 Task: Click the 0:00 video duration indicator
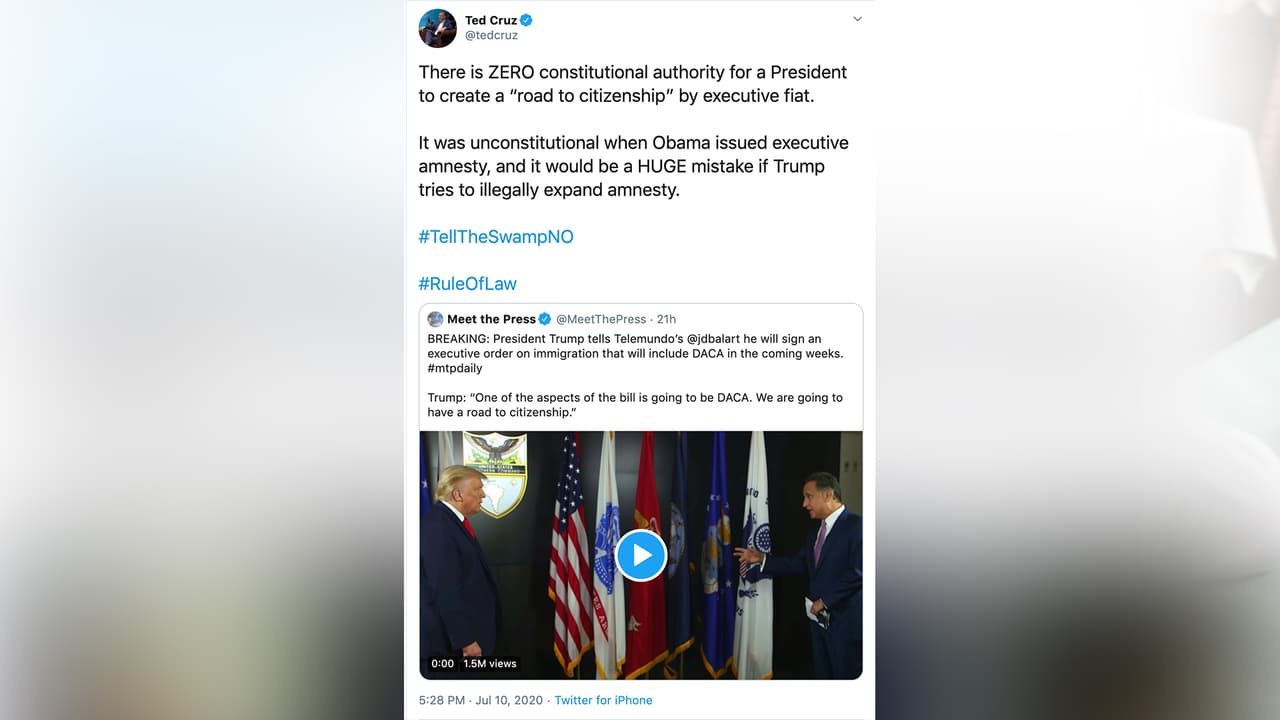pos(441,663)
